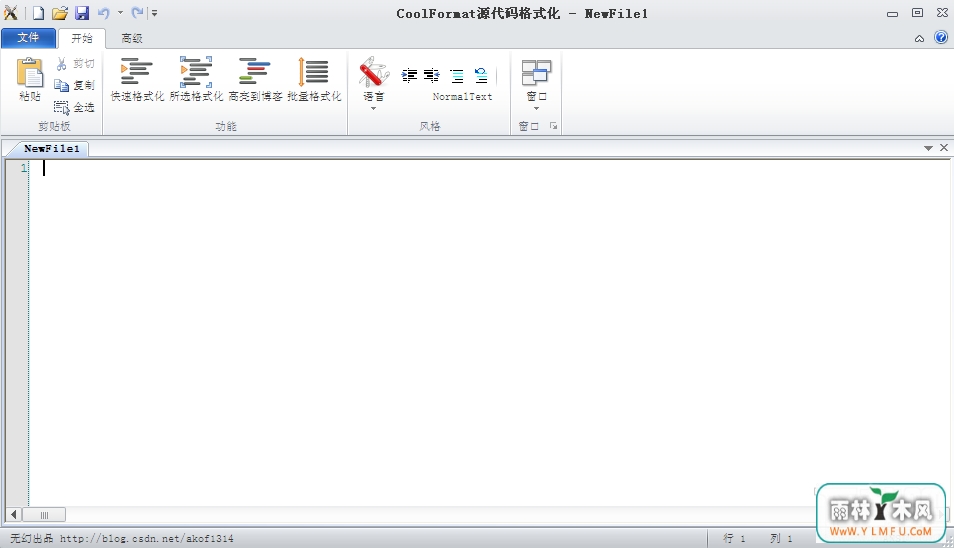The image size is (954, 548).
Task: Click the cyan indent lines icon
Action: tap(456, 75)
